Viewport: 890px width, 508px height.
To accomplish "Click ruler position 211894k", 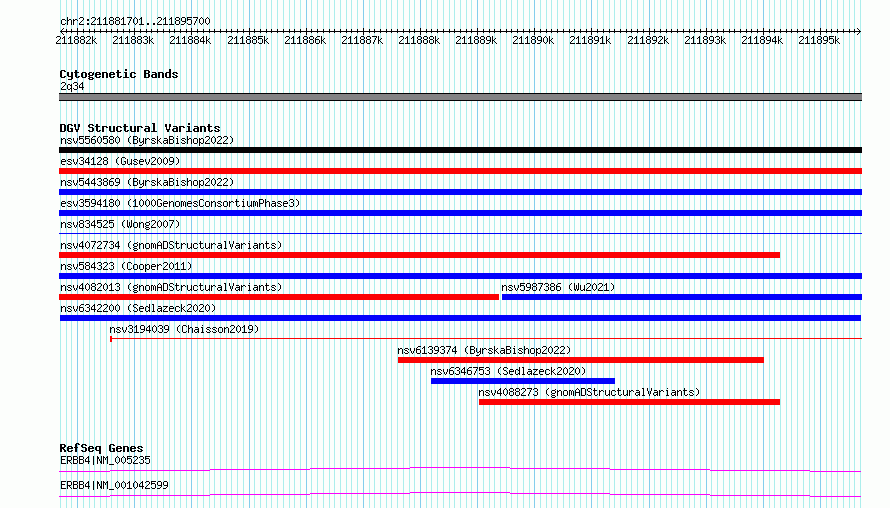I will 762,40.
